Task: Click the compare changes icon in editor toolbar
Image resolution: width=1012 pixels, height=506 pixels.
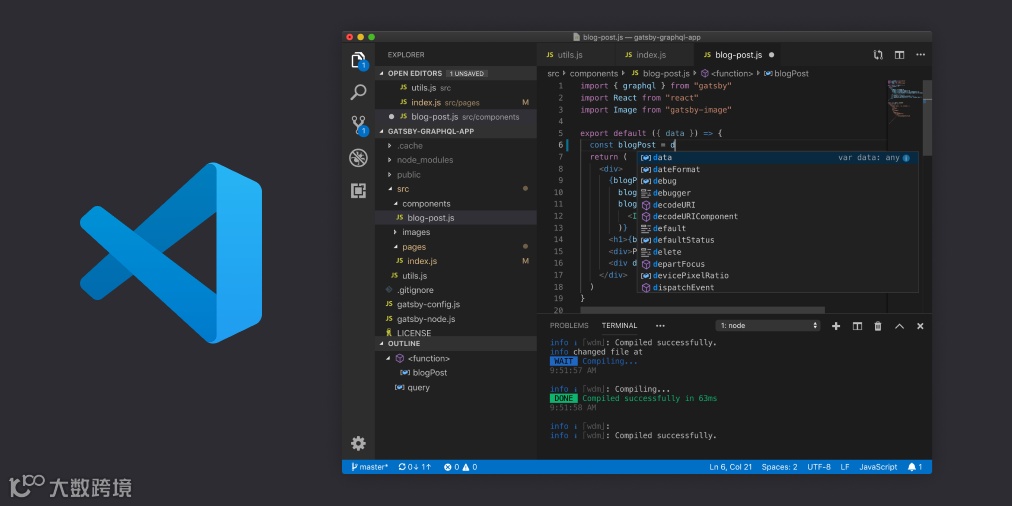Action: [878, 55]
